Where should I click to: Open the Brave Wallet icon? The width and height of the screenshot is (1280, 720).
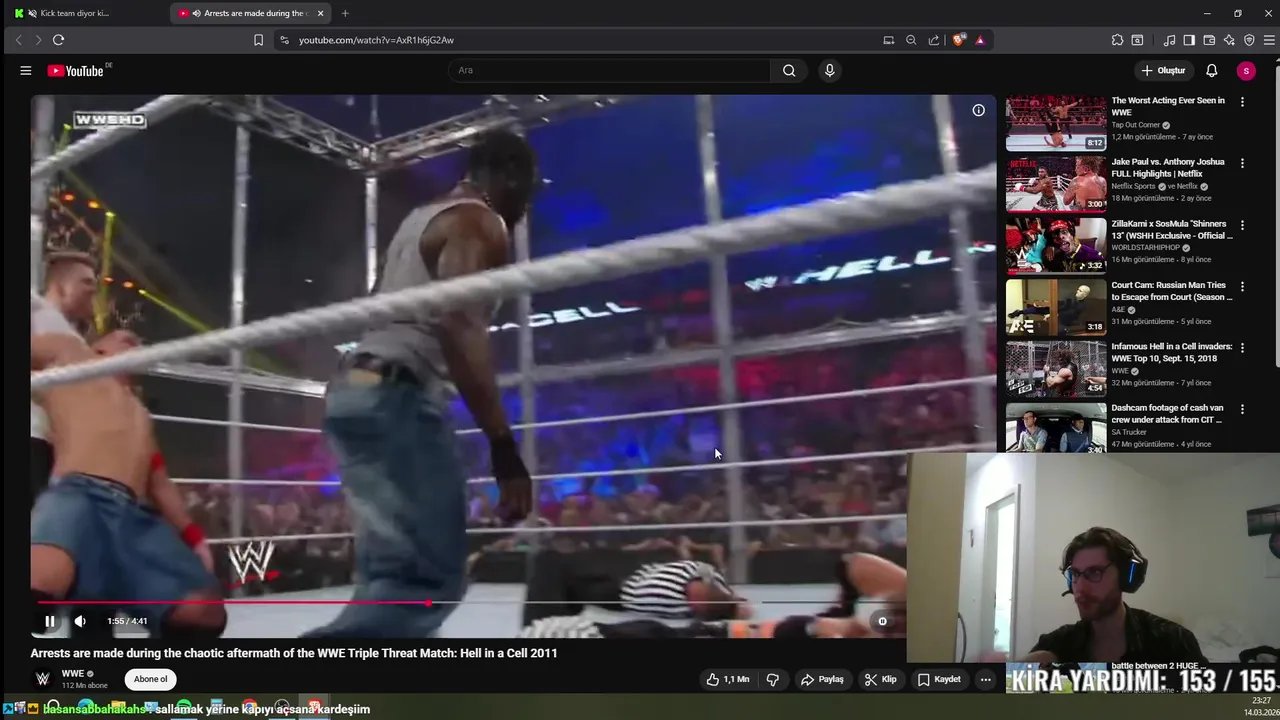[1209, 40]
